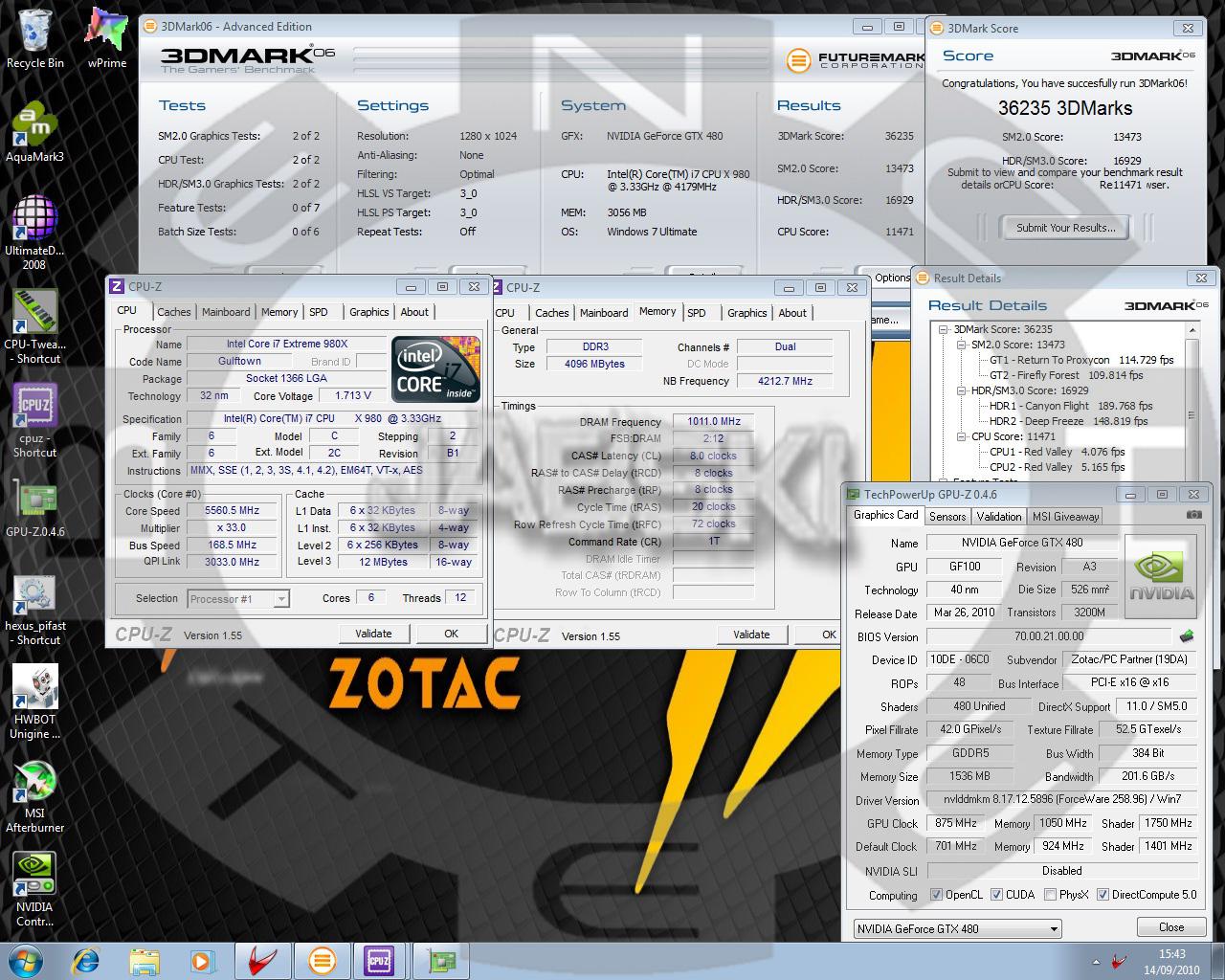Open Mainboard tab in left CPU-Z window
This screenshot has height=980, width=1225.
point(226,312)
